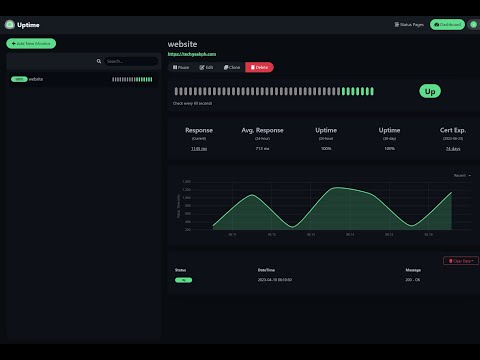The height and width of the screenshot is (360, 480).
Task: Click the current response value link
Action: [x=199, y=149]
